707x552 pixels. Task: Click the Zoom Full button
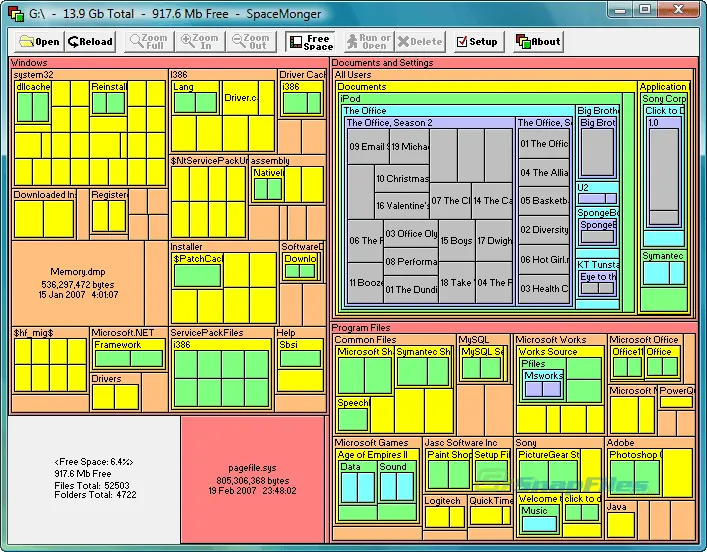coord(149,41)
